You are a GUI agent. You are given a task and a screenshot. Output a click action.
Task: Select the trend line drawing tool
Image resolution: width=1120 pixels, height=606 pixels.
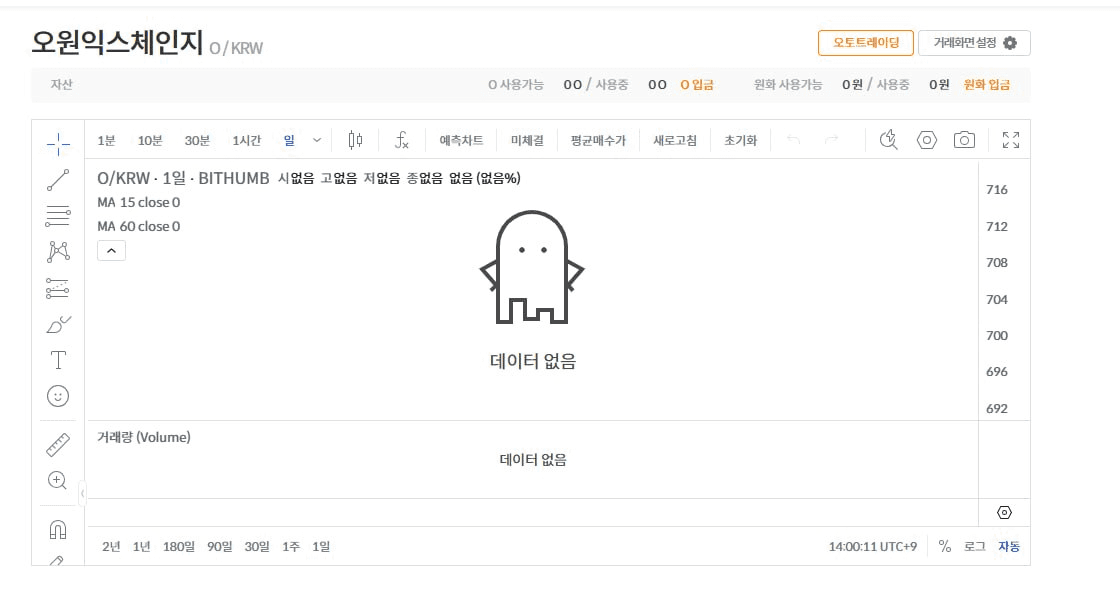(x=58, y=180)
